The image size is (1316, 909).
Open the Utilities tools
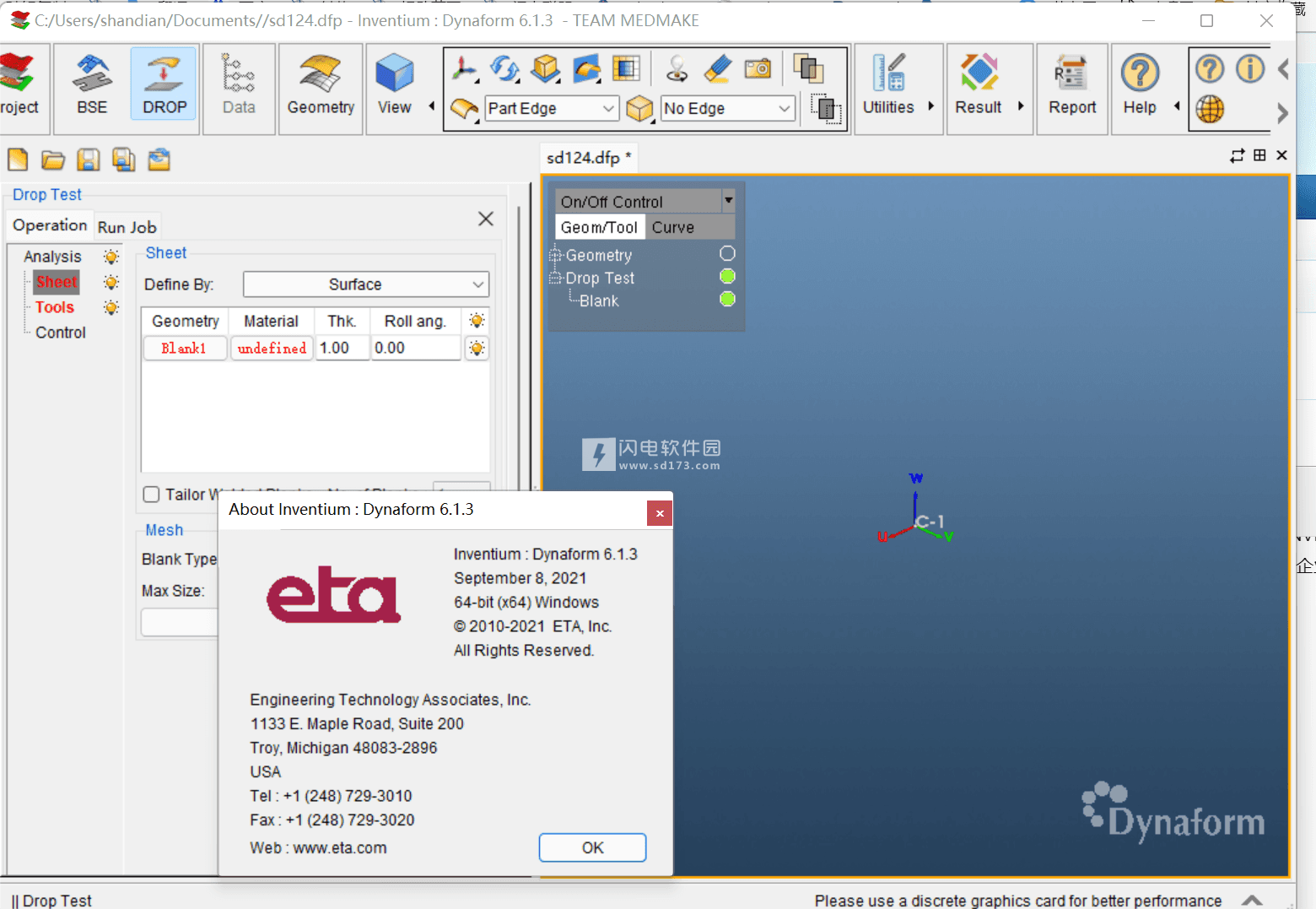pyautogui.click(x=888, y=84)
